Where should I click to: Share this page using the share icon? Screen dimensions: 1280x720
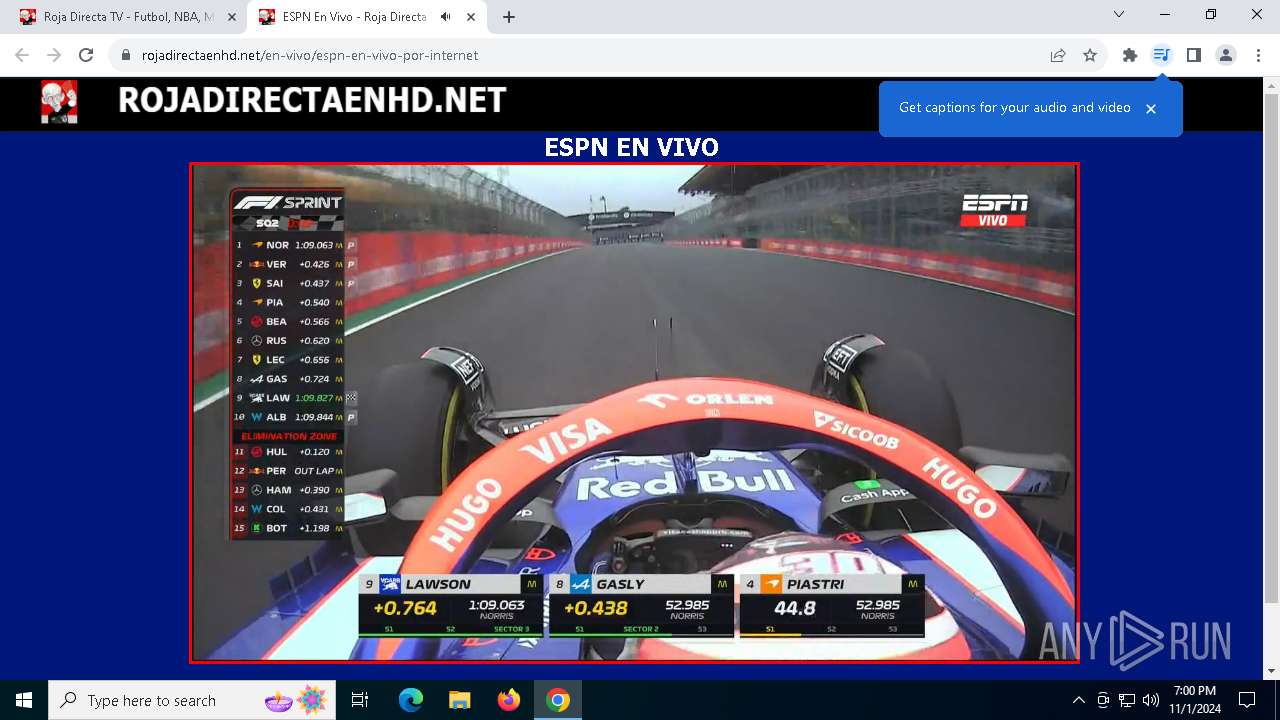1058,56
